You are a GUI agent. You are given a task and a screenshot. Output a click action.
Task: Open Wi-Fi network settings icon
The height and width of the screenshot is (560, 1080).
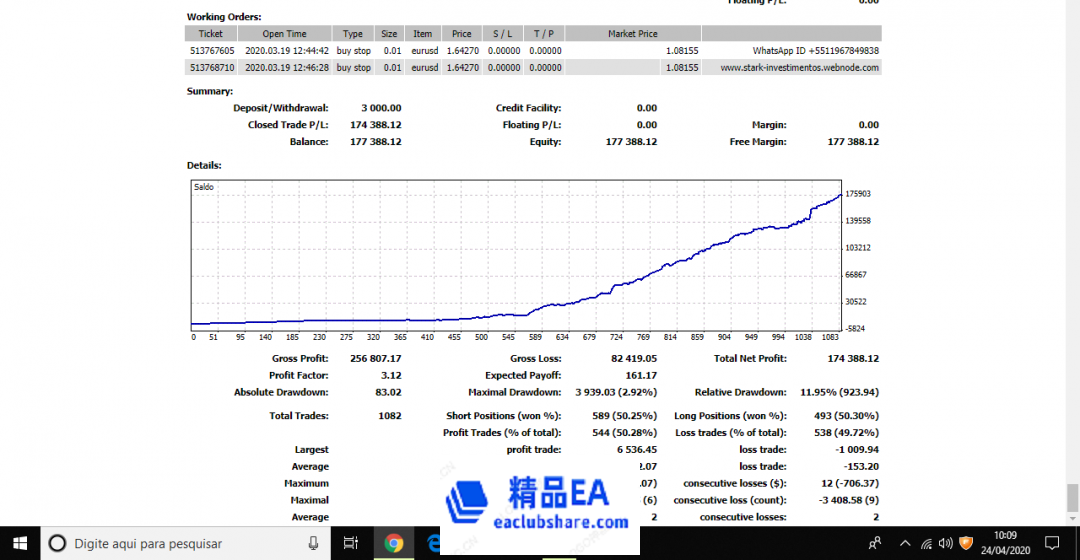coord(926,543)
